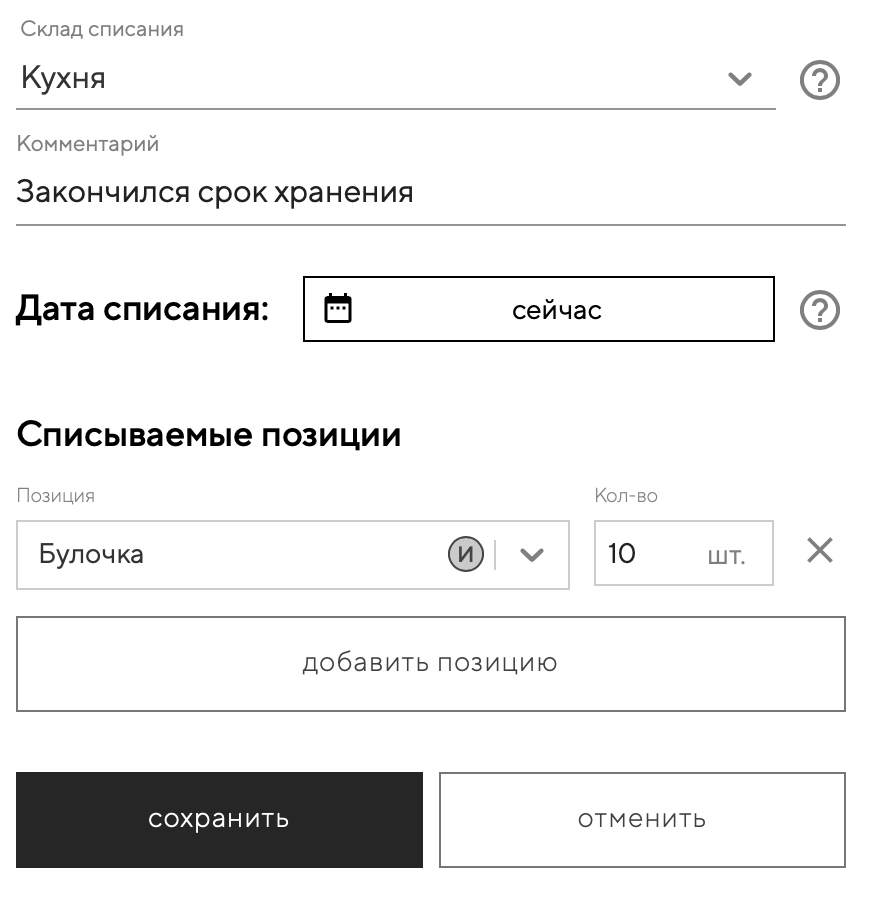Open the сейчас date picker
This screenshot has width=896, height=904.
[x=556, y=310]
